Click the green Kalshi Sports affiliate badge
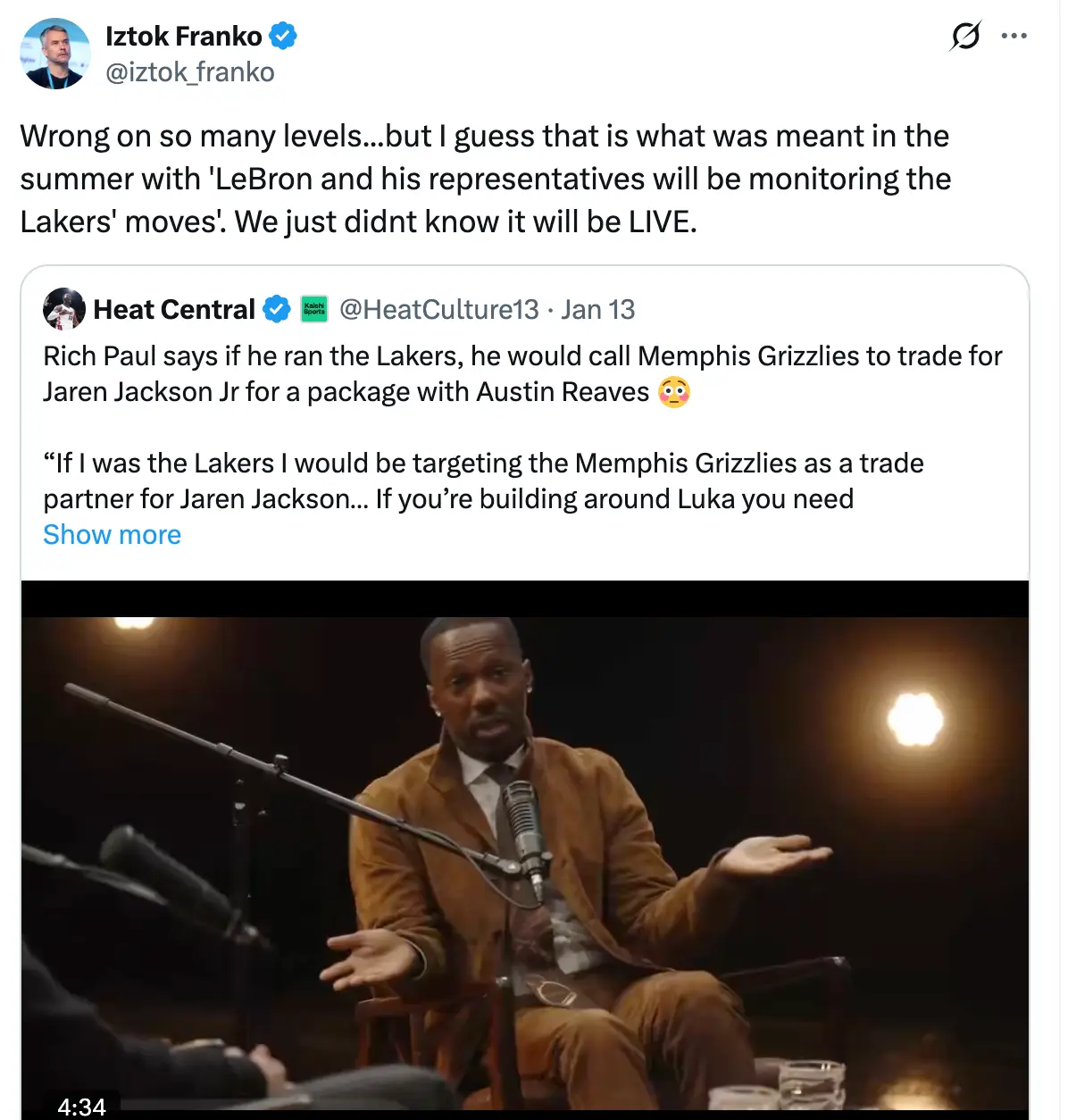The image size is (1068, 1120). [x=314, y=310]
